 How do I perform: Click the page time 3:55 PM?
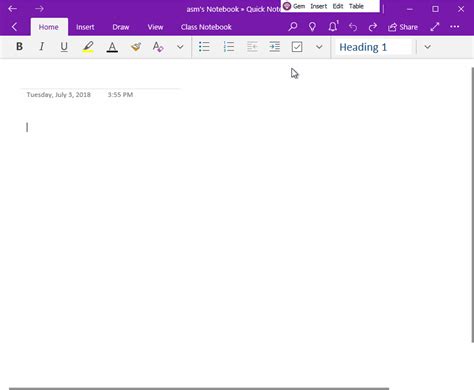coord(120,95)
